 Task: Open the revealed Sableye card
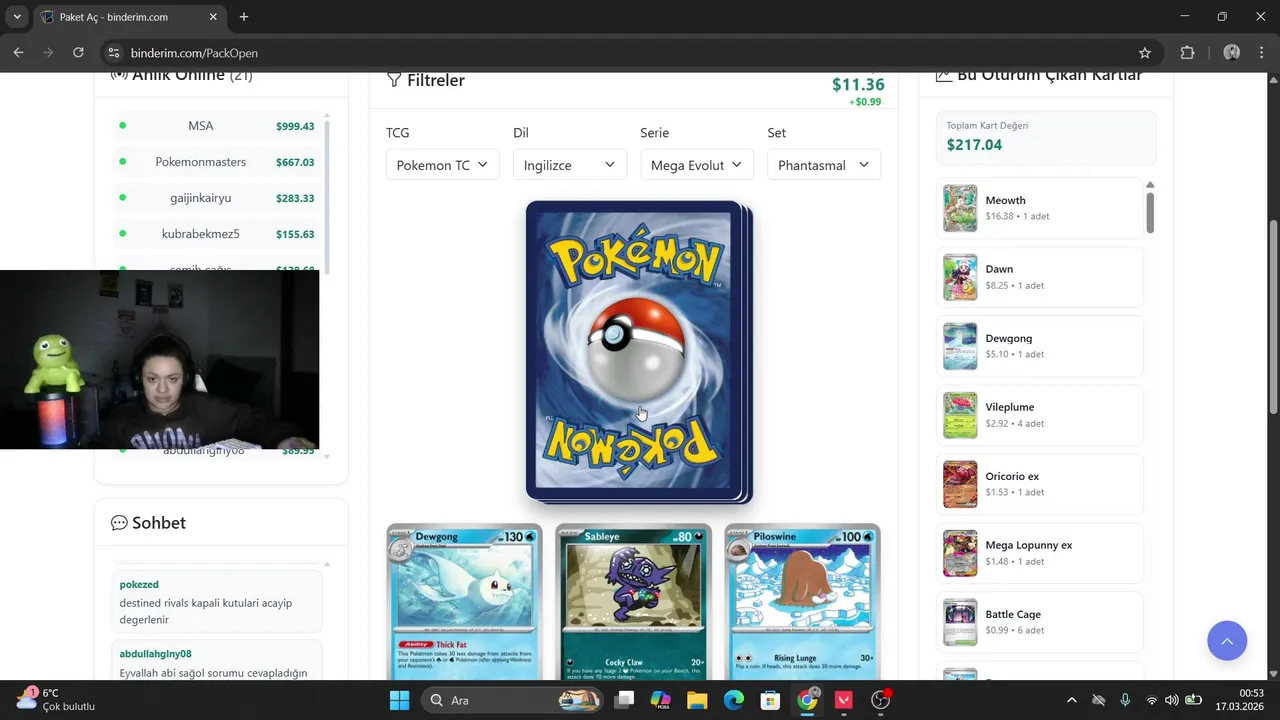633,601
